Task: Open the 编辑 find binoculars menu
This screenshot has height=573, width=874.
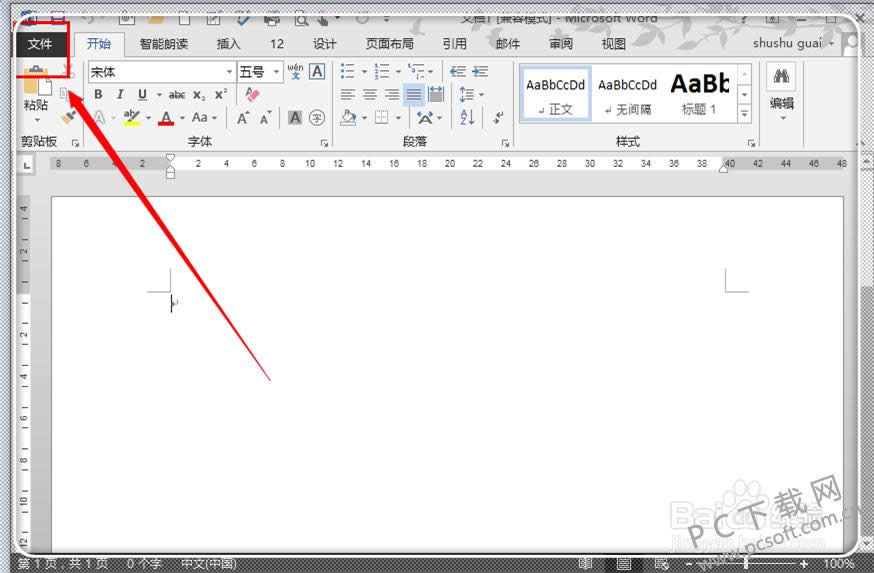Action: [x=781, y=92]
